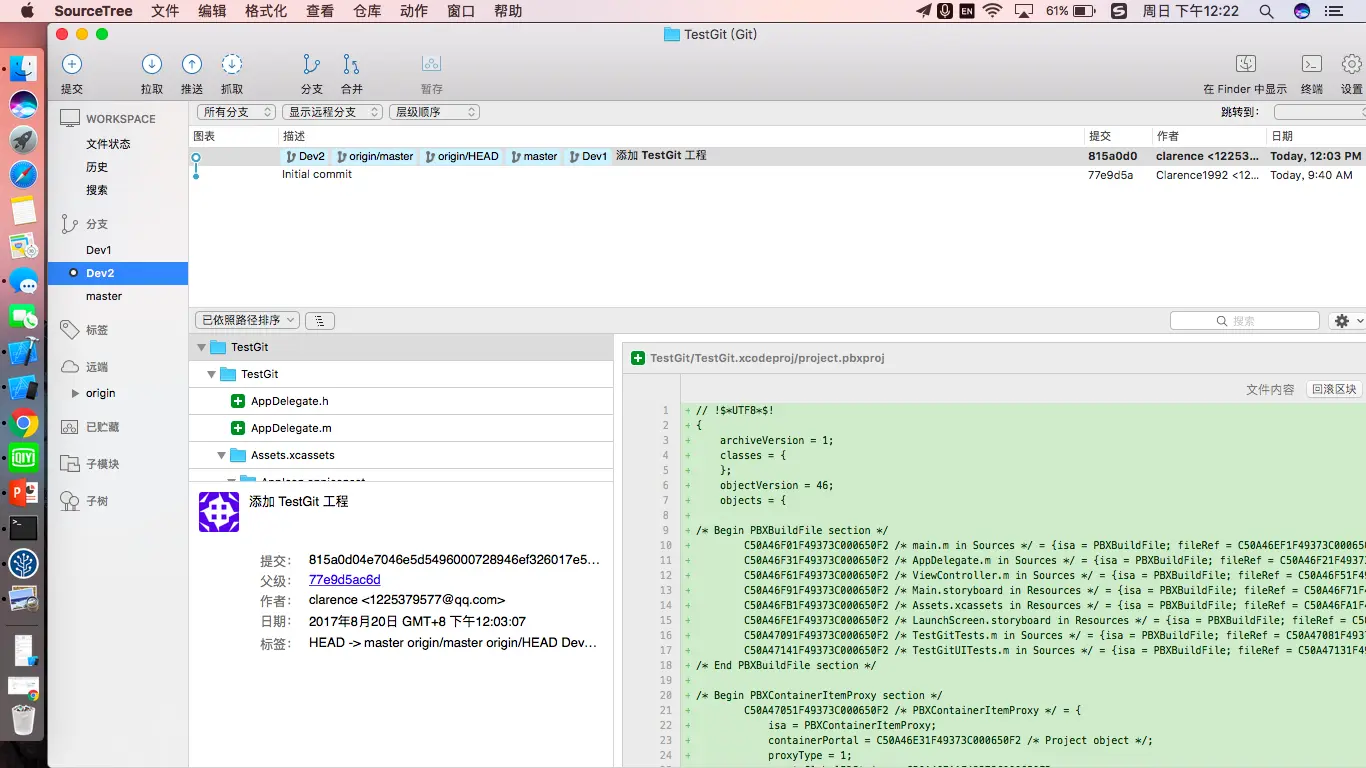Click the Merge (合并) toolbar icon
This screenshot has height=768, width=1366.
351,65
